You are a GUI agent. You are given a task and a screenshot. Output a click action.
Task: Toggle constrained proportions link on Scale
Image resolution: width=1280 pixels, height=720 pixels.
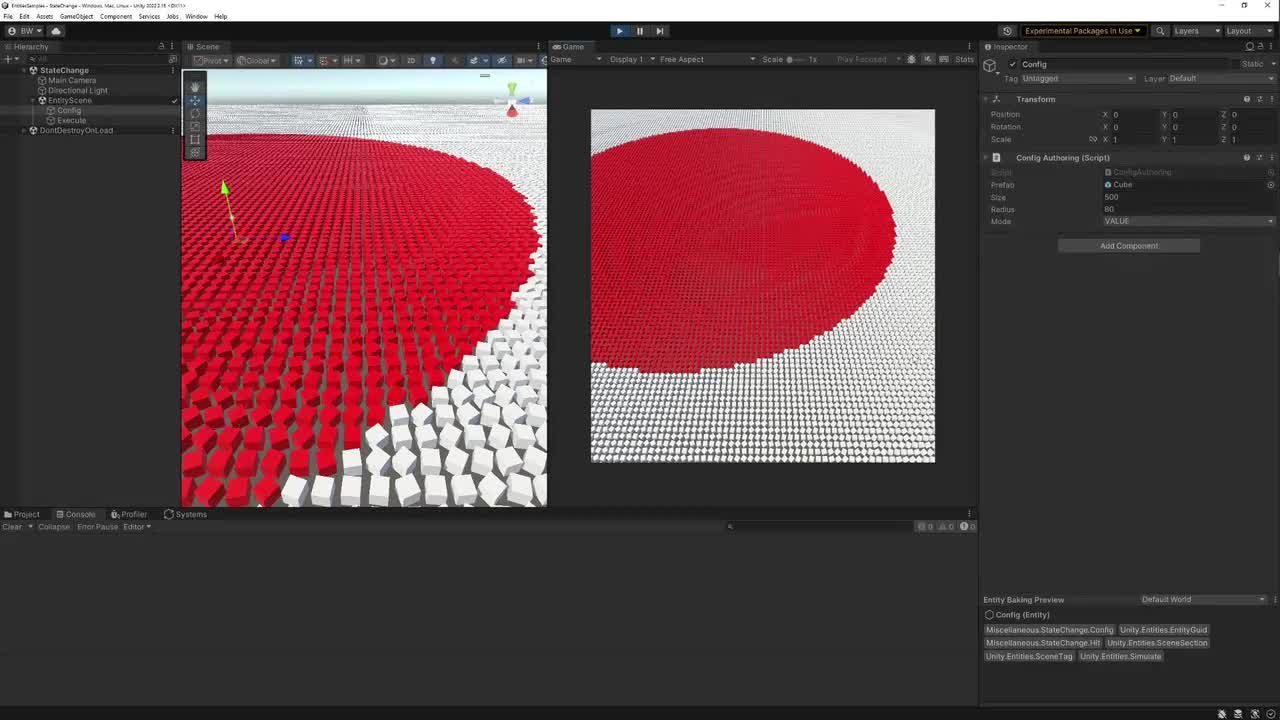click(x=1093, y=139)
